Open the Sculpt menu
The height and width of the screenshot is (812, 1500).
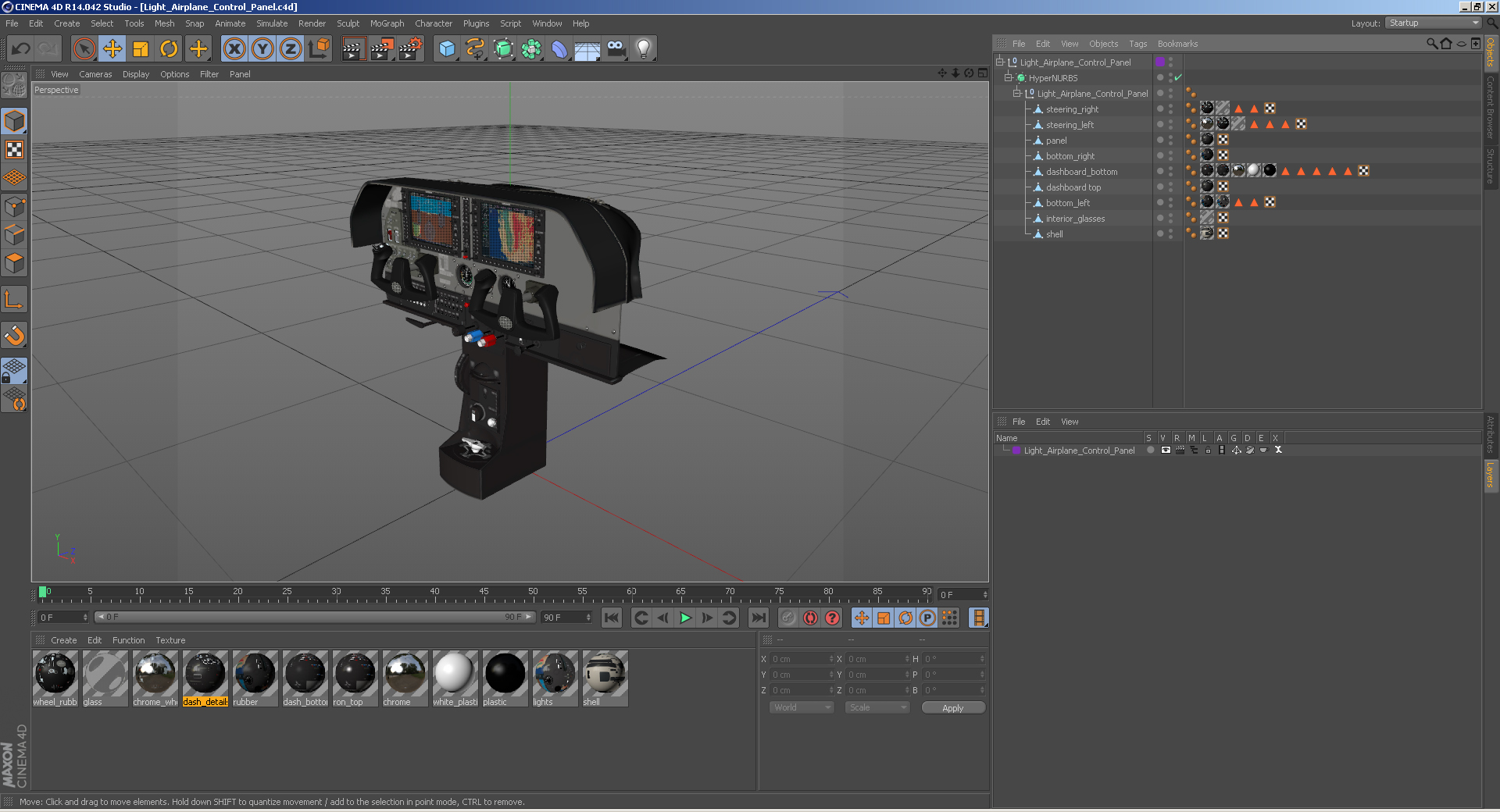point(348,23)
